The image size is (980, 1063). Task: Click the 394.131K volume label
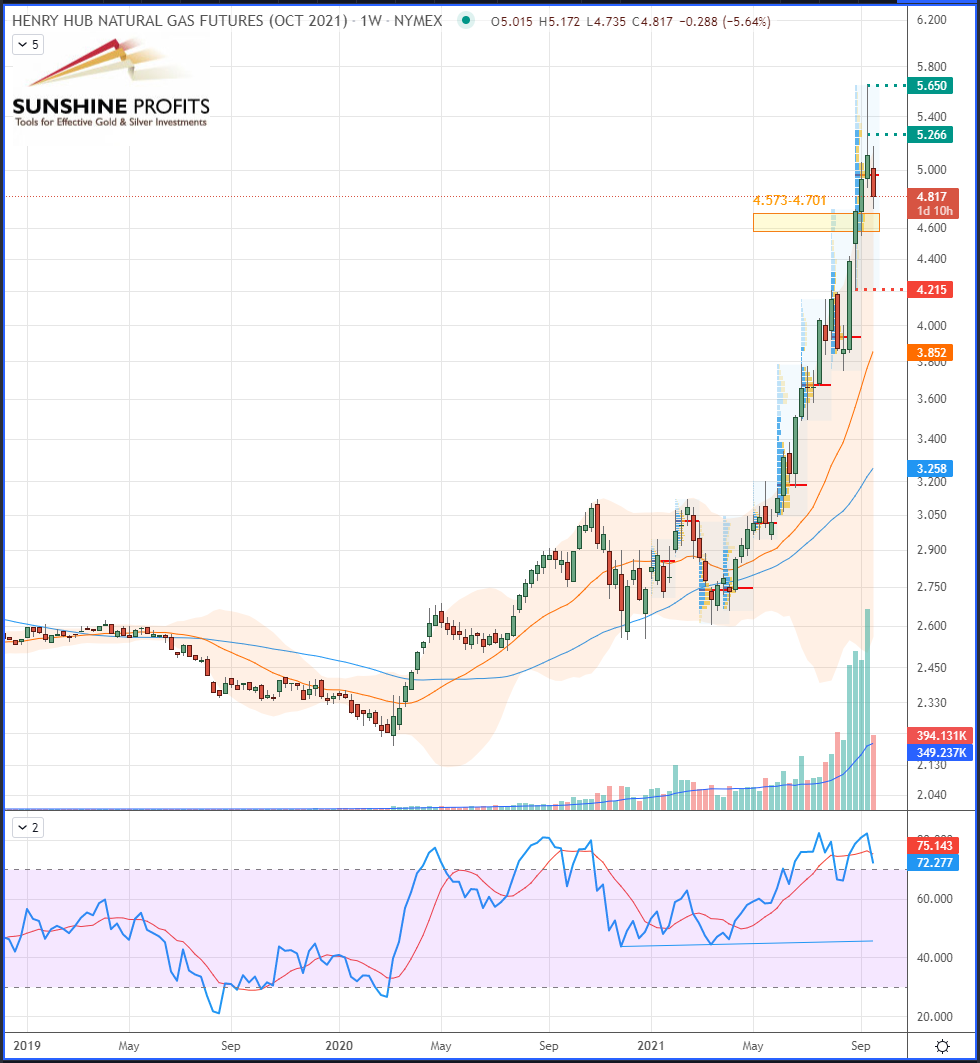[x=940, y=736]
